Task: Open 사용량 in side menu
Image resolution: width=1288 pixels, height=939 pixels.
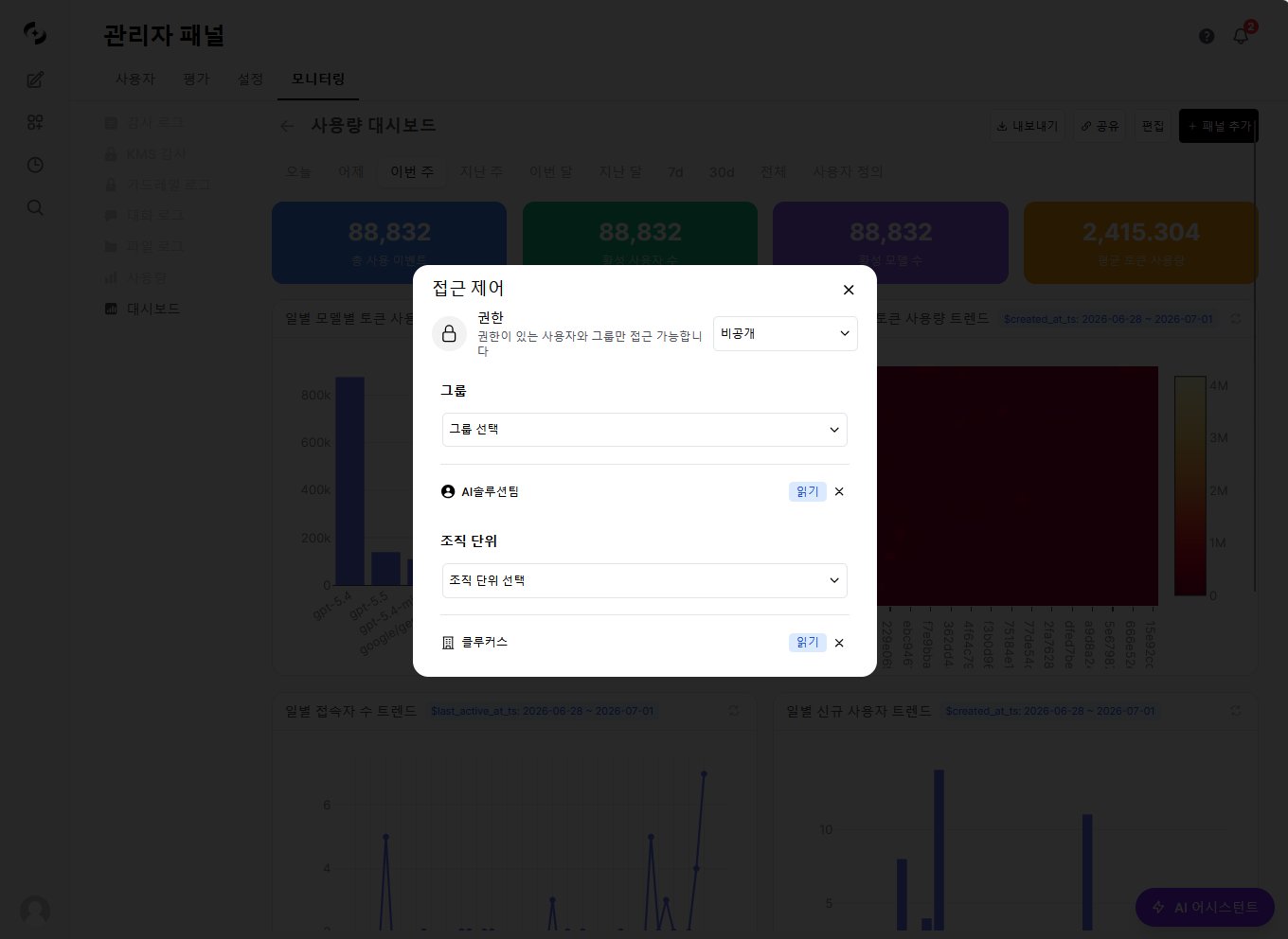Action: 135,277
